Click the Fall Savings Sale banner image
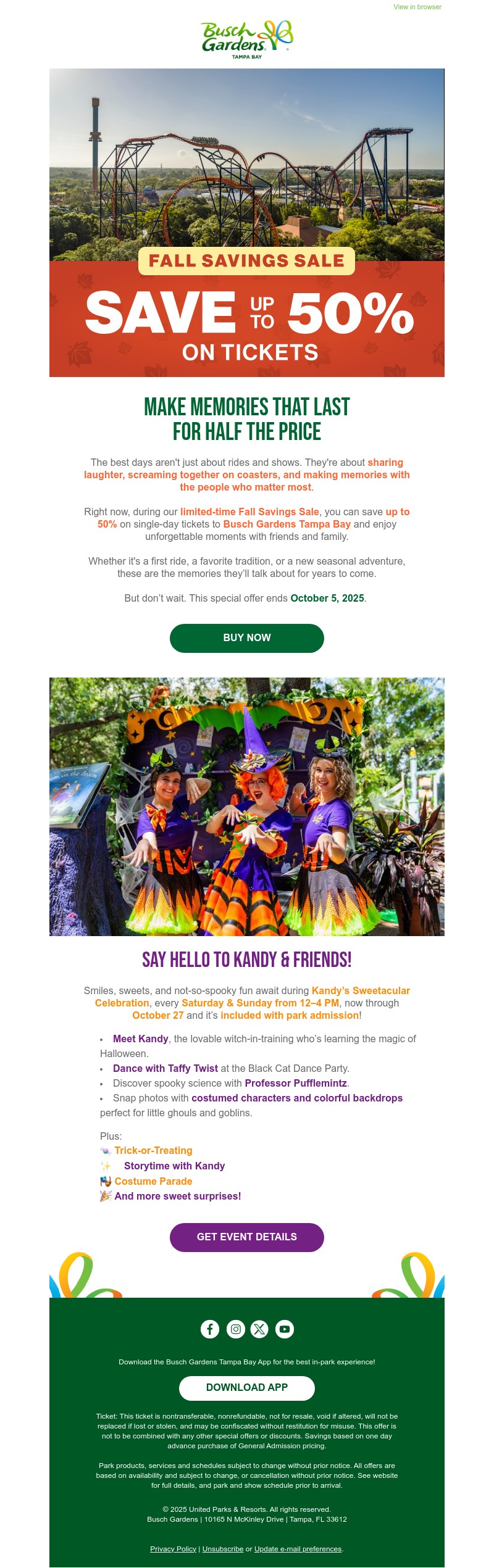494x1568 pixels. click(x=247, y=223)
